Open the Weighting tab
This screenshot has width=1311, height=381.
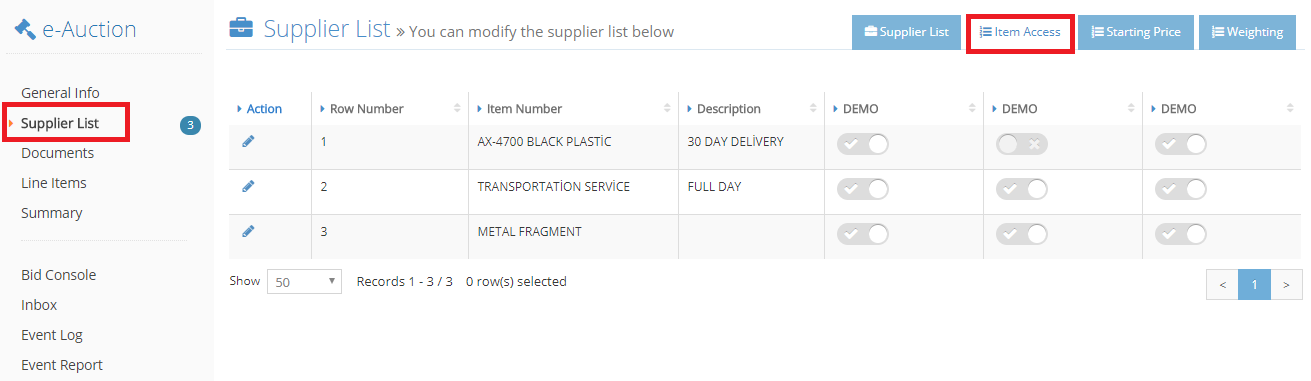click(x=1247, y=32)
